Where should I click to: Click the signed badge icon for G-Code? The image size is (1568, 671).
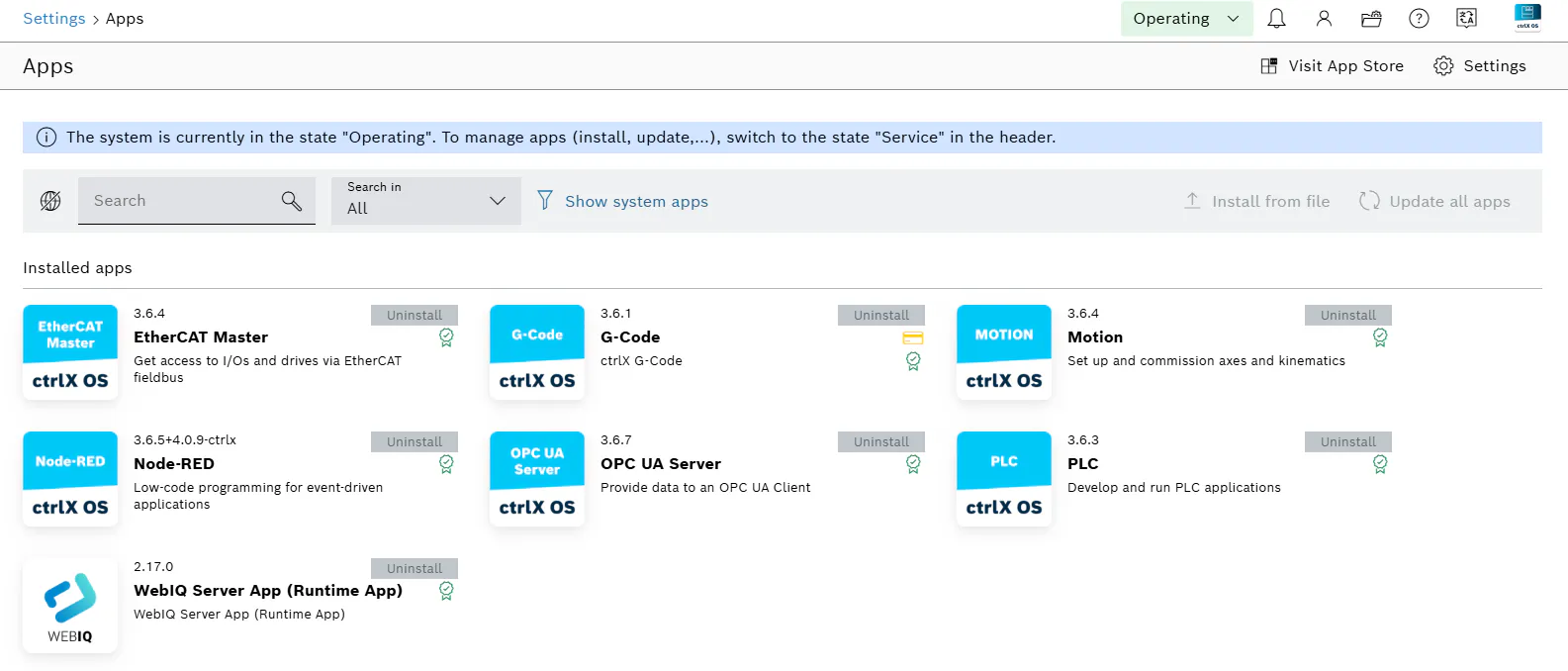pos(913,361)
